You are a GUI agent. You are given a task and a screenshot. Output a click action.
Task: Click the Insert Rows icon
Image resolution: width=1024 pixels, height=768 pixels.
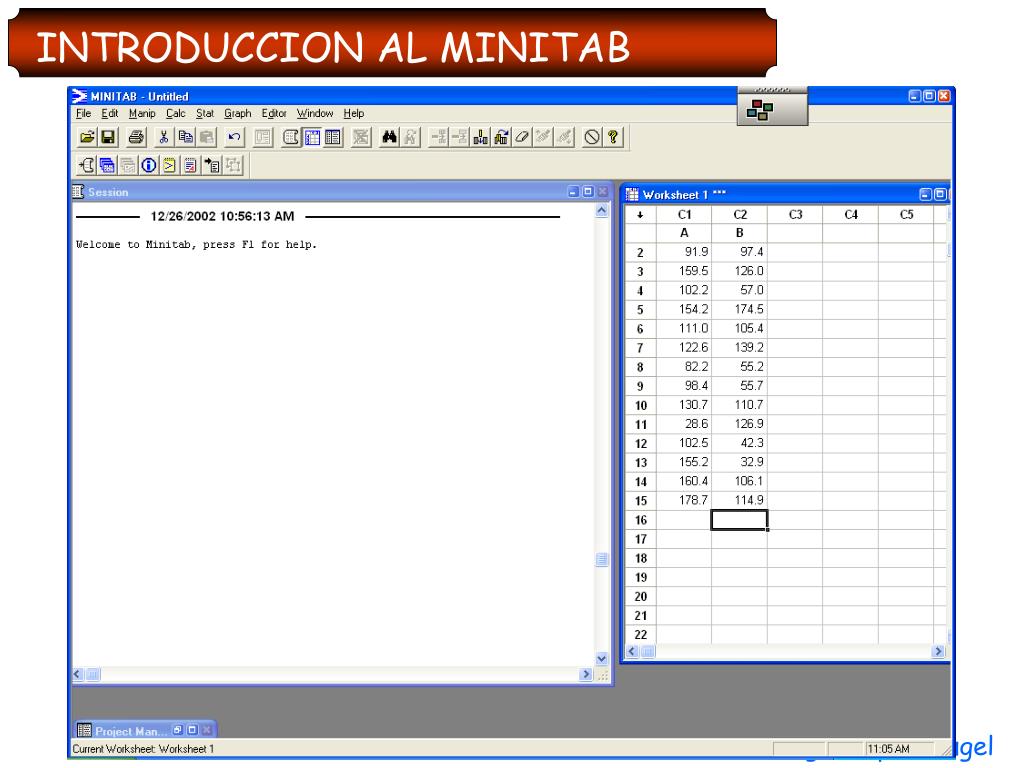pyautogui.click(x=460, y=137)
